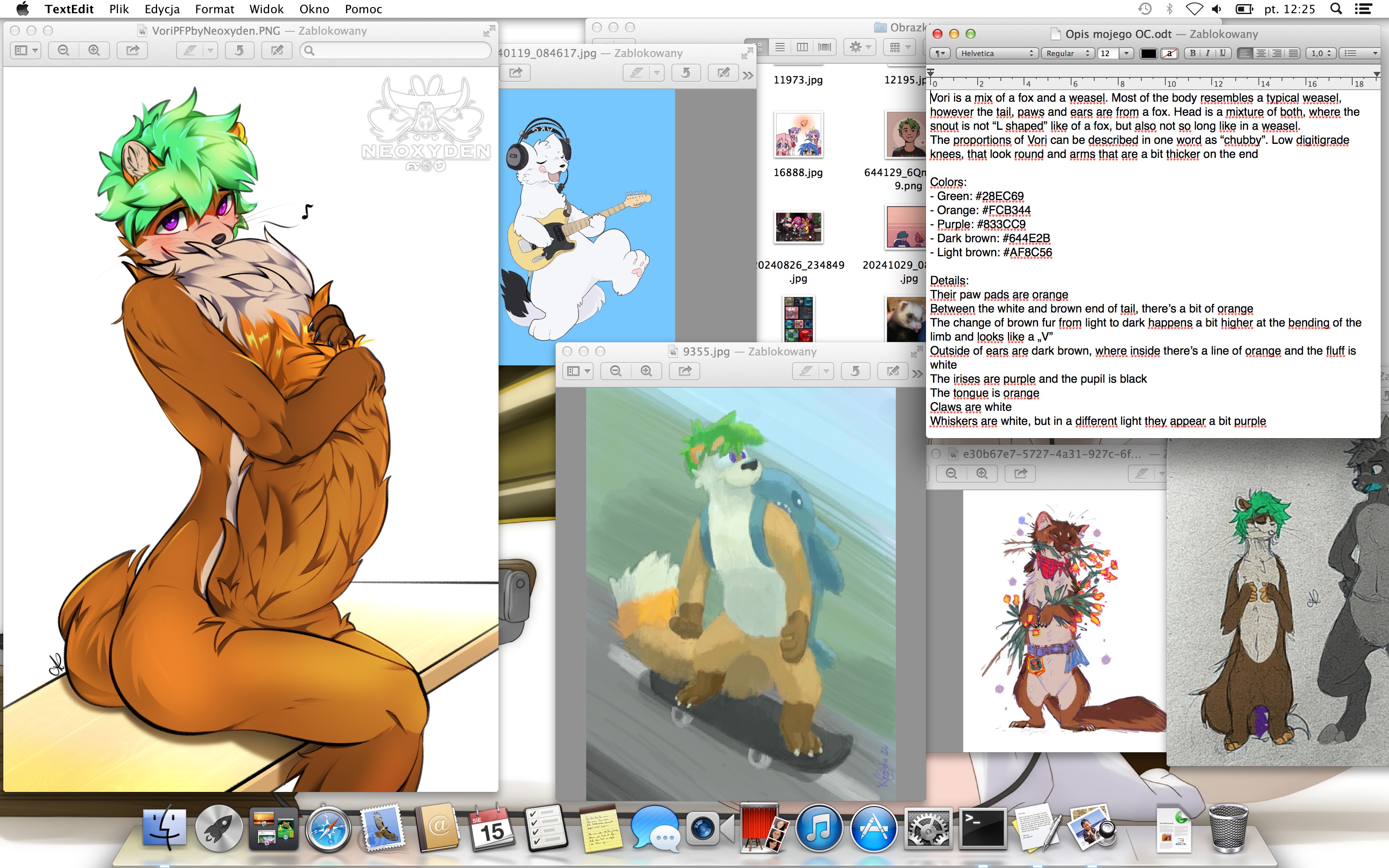Click the black text color swatch
The image size is (1389, 868).
(x=1148, y=53)
